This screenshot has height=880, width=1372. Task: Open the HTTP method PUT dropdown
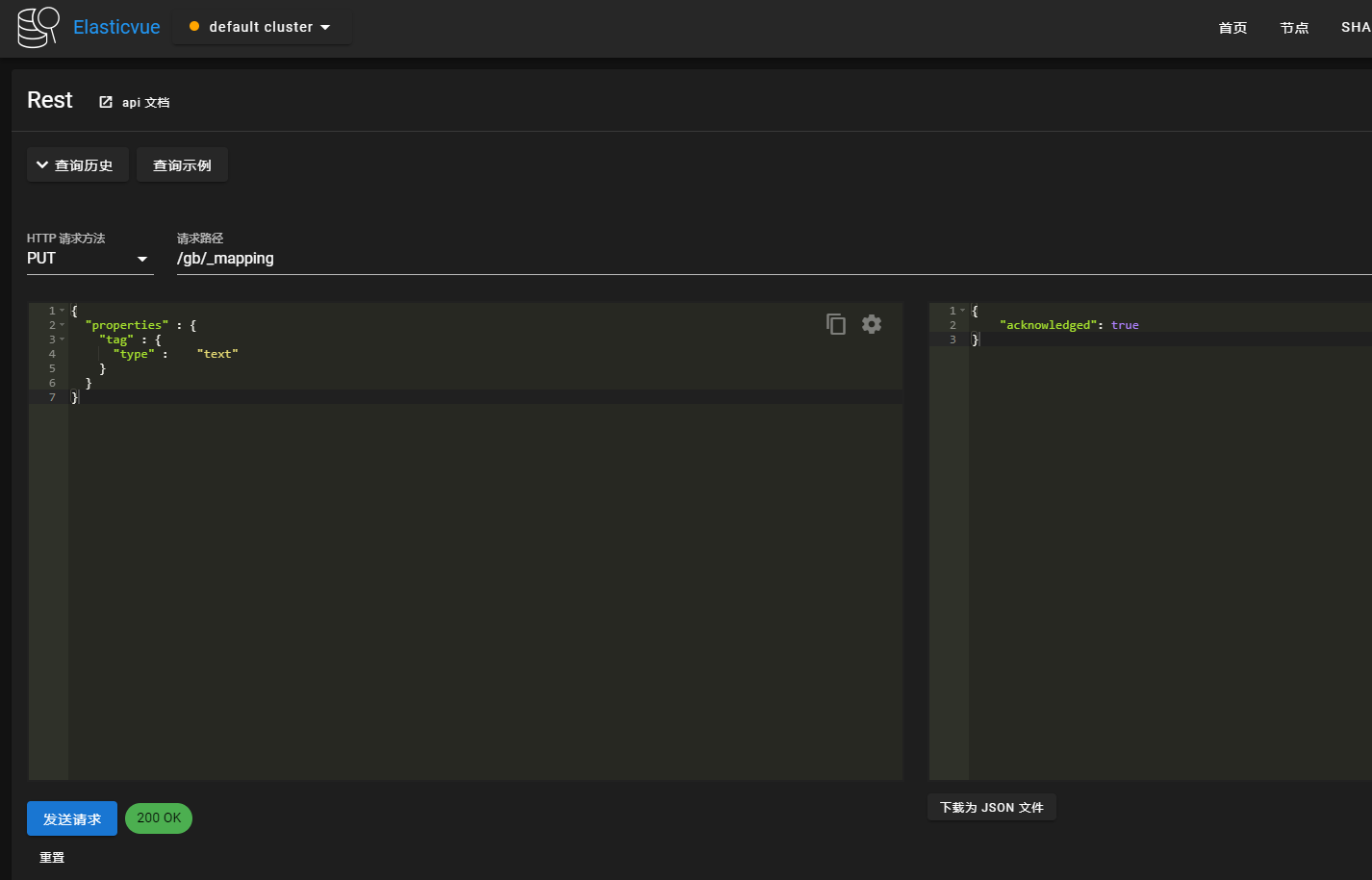(89, 259)
